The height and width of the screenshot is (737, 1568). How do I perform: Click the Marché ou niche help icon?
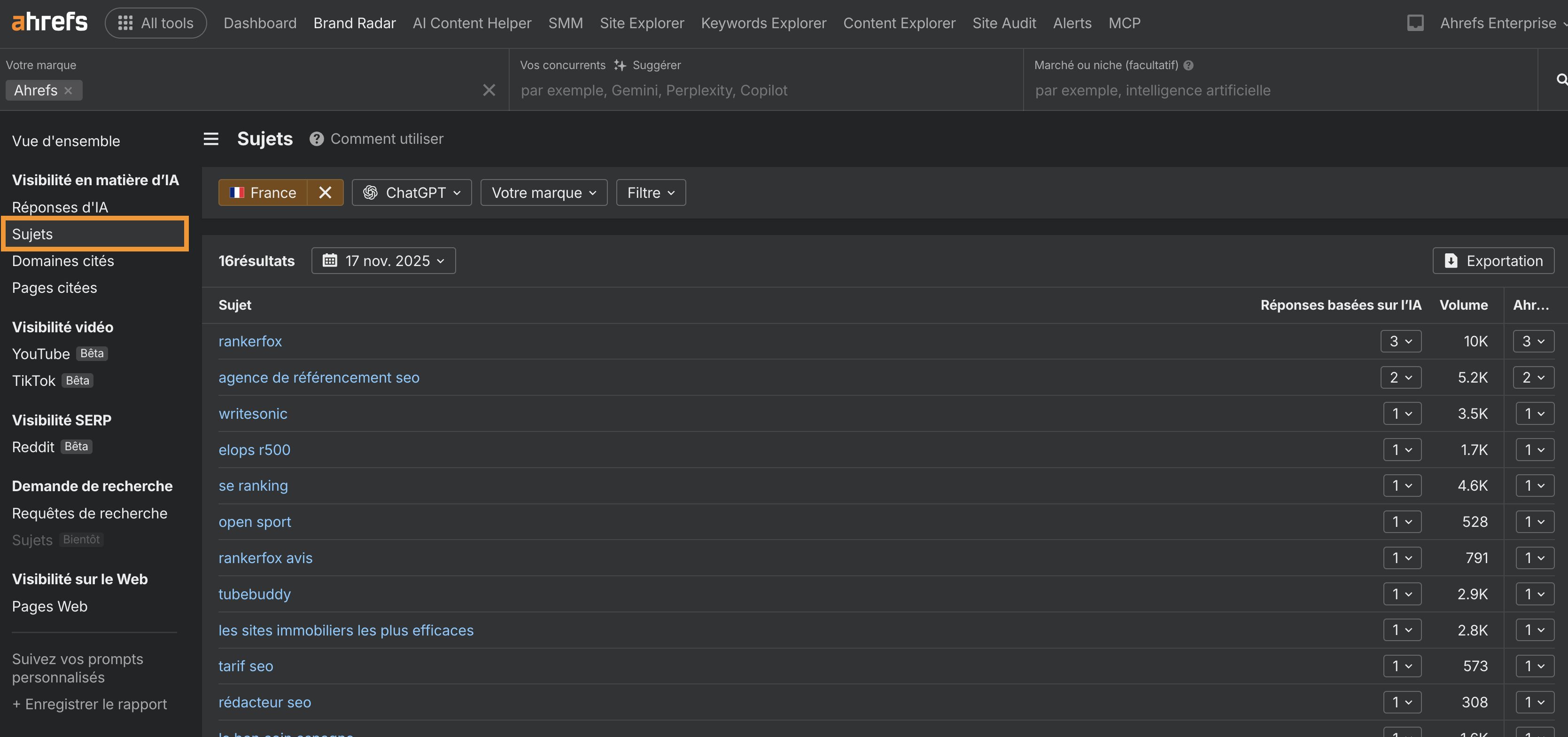coord(1188,65)
